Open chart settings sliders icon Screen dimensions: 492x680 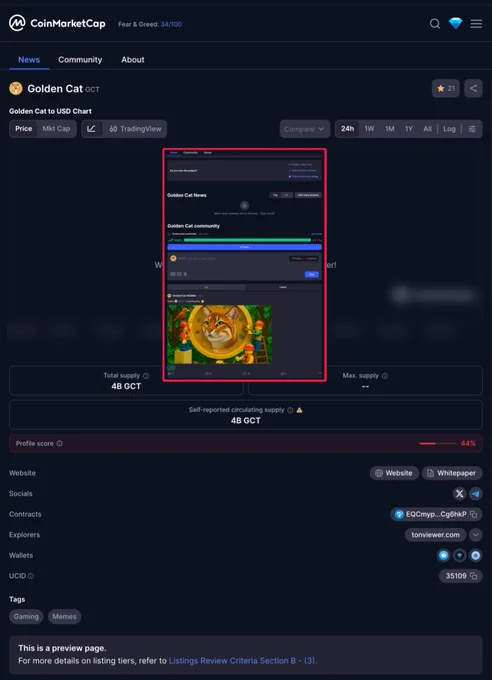(x=472, y=129)
